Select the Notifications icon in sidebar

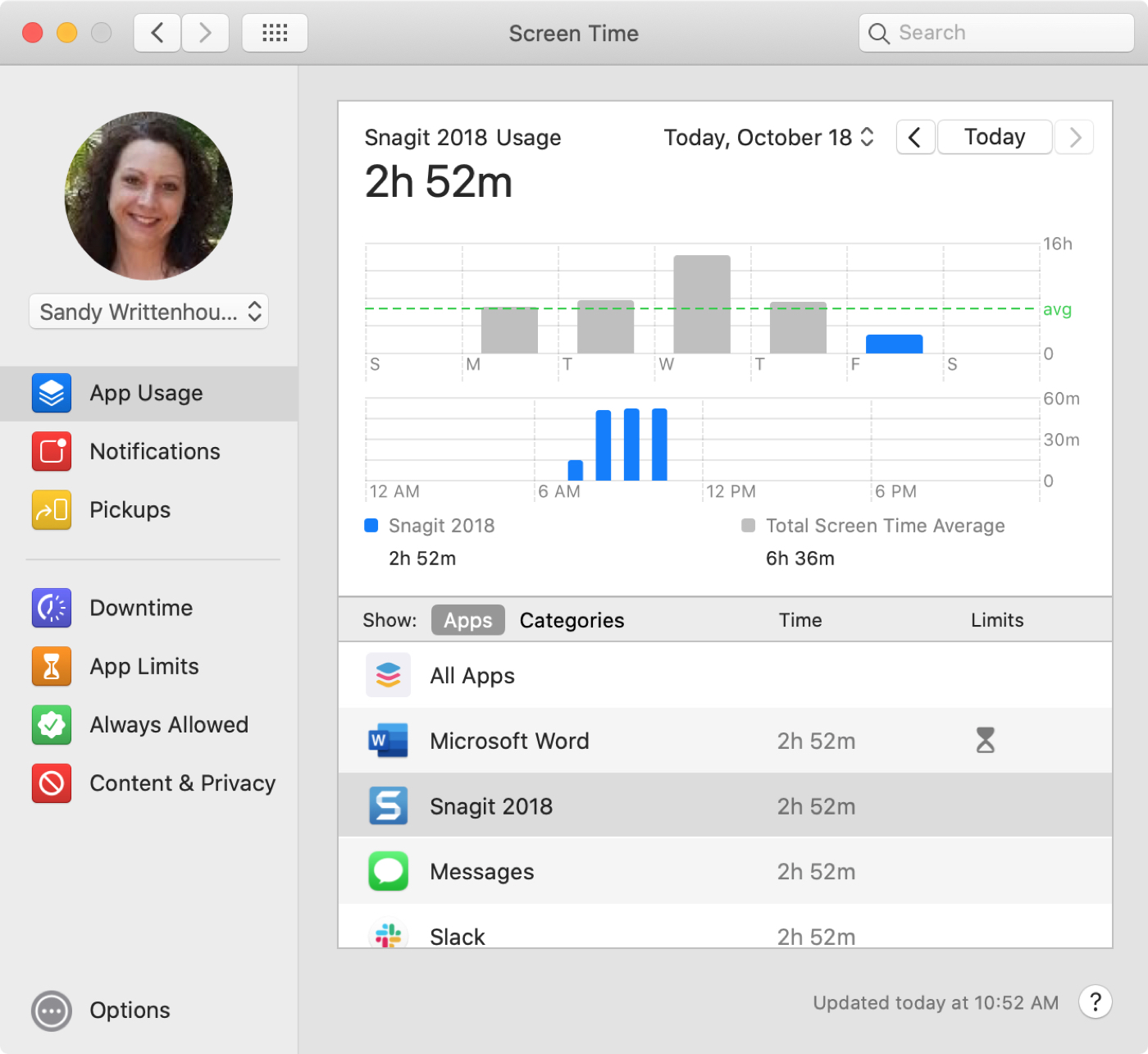51,451
